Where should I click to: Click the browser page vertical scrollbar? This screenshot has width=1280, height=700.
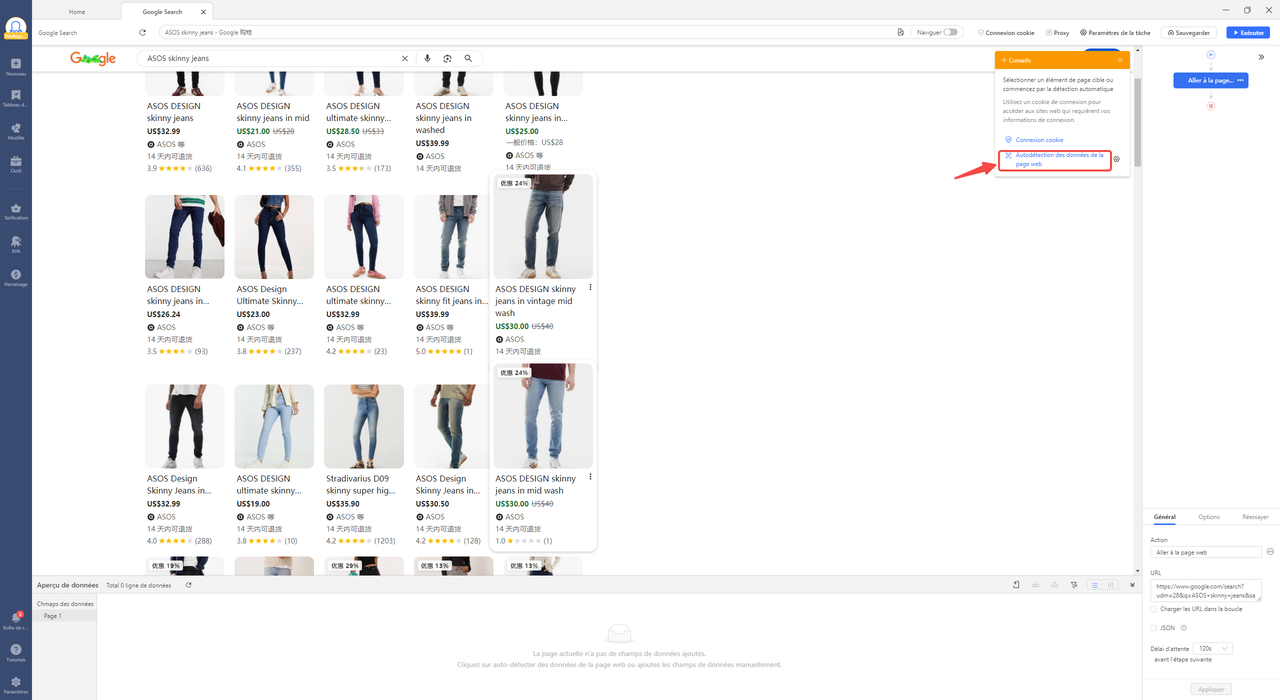click(x=1136, y=120)
